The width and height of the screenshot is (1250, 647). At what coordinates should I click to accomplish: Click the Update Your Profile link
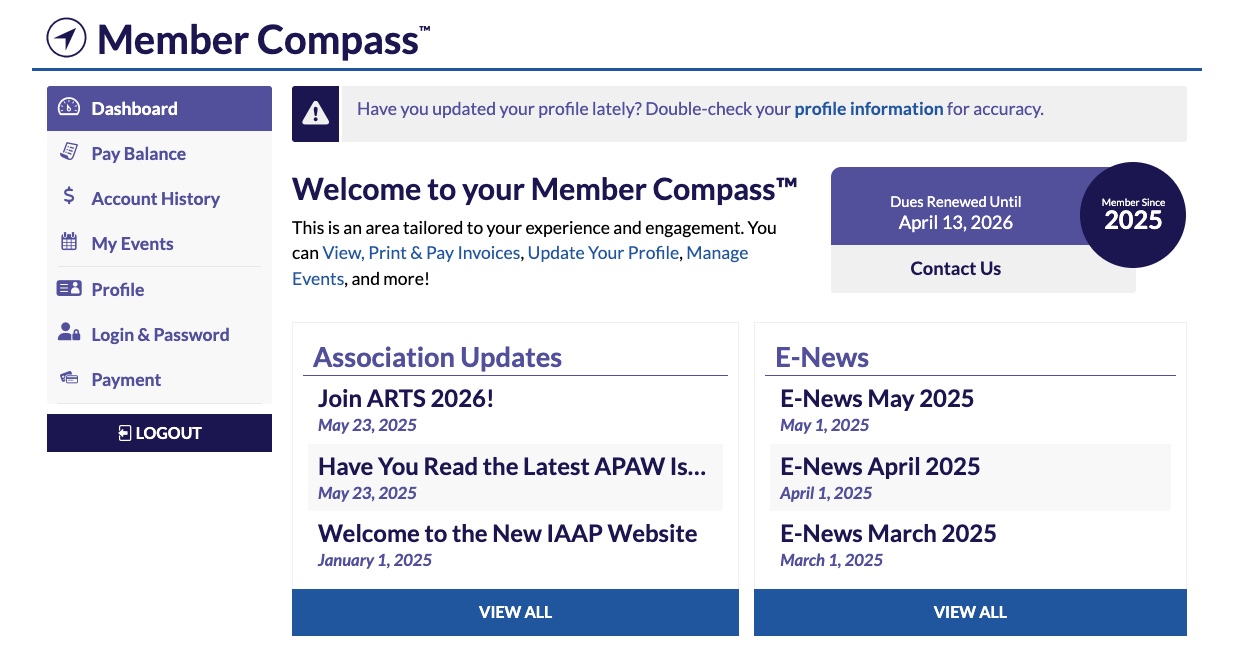pyautogui.click(x=604, y=253)
